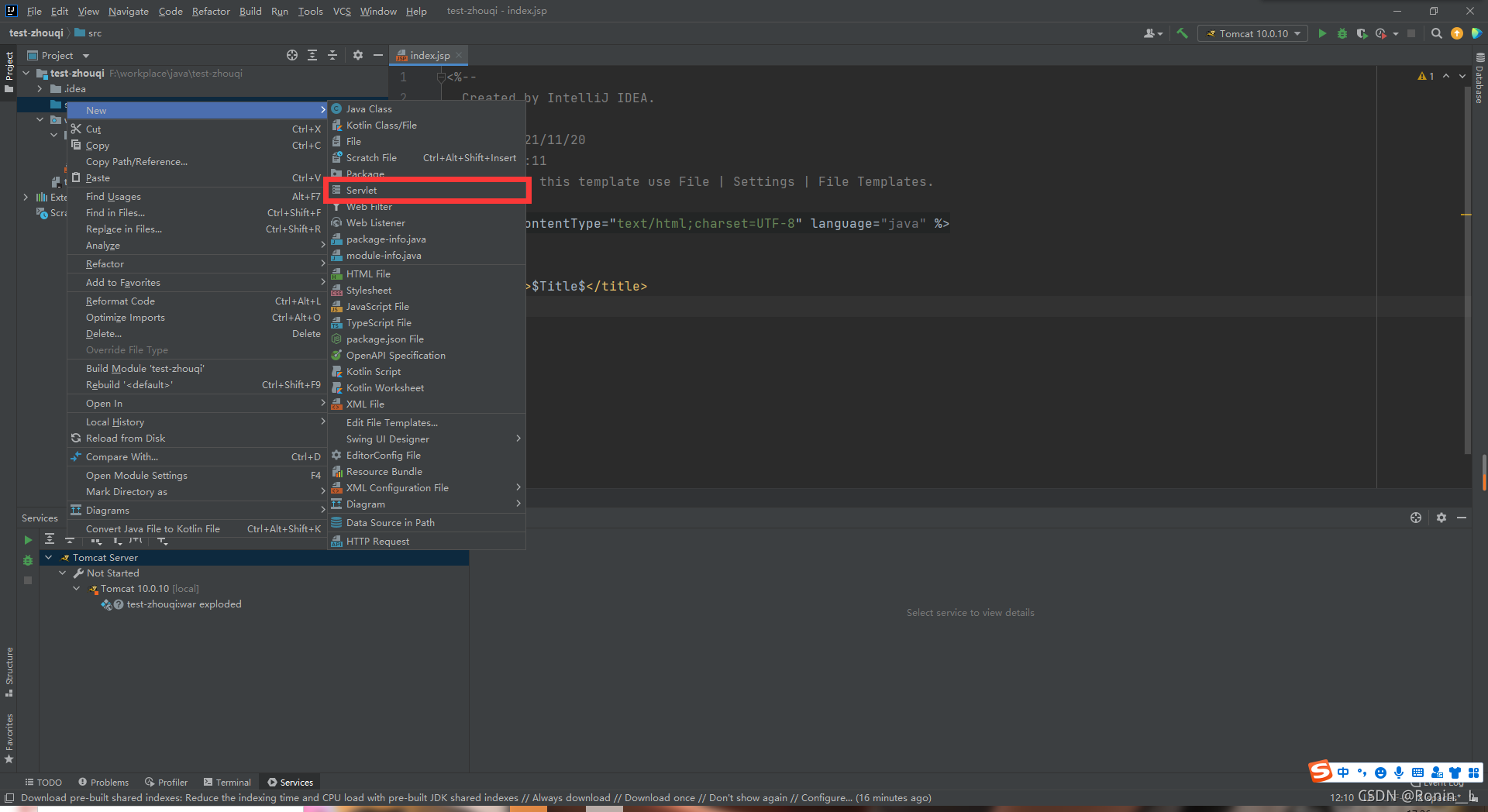Click the Stop square icon in toolbar
This screenshot has width=1488, height=812.
click(1411, 33)
